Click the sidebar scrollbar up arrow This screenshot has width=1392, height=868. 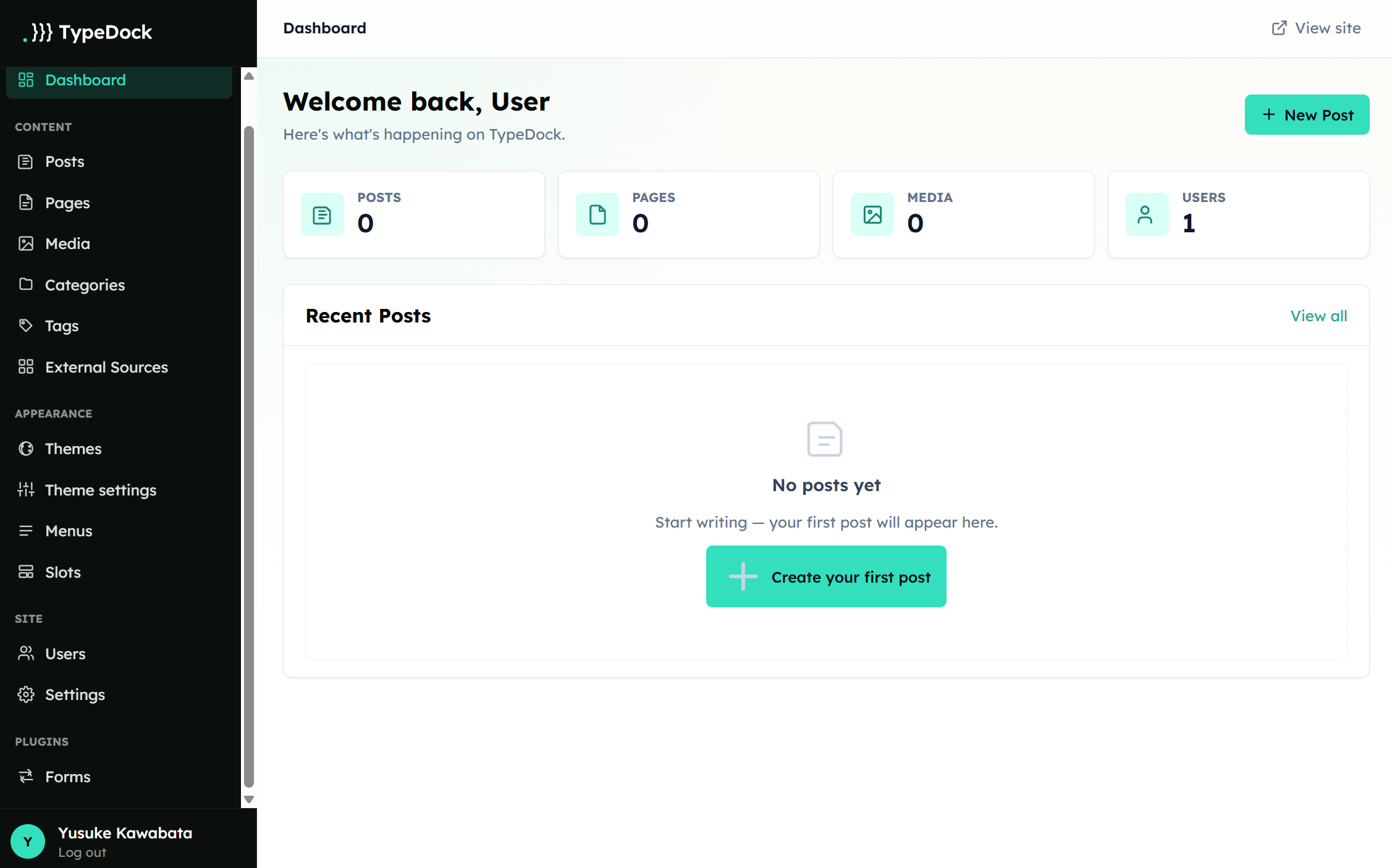pos(249,76)
